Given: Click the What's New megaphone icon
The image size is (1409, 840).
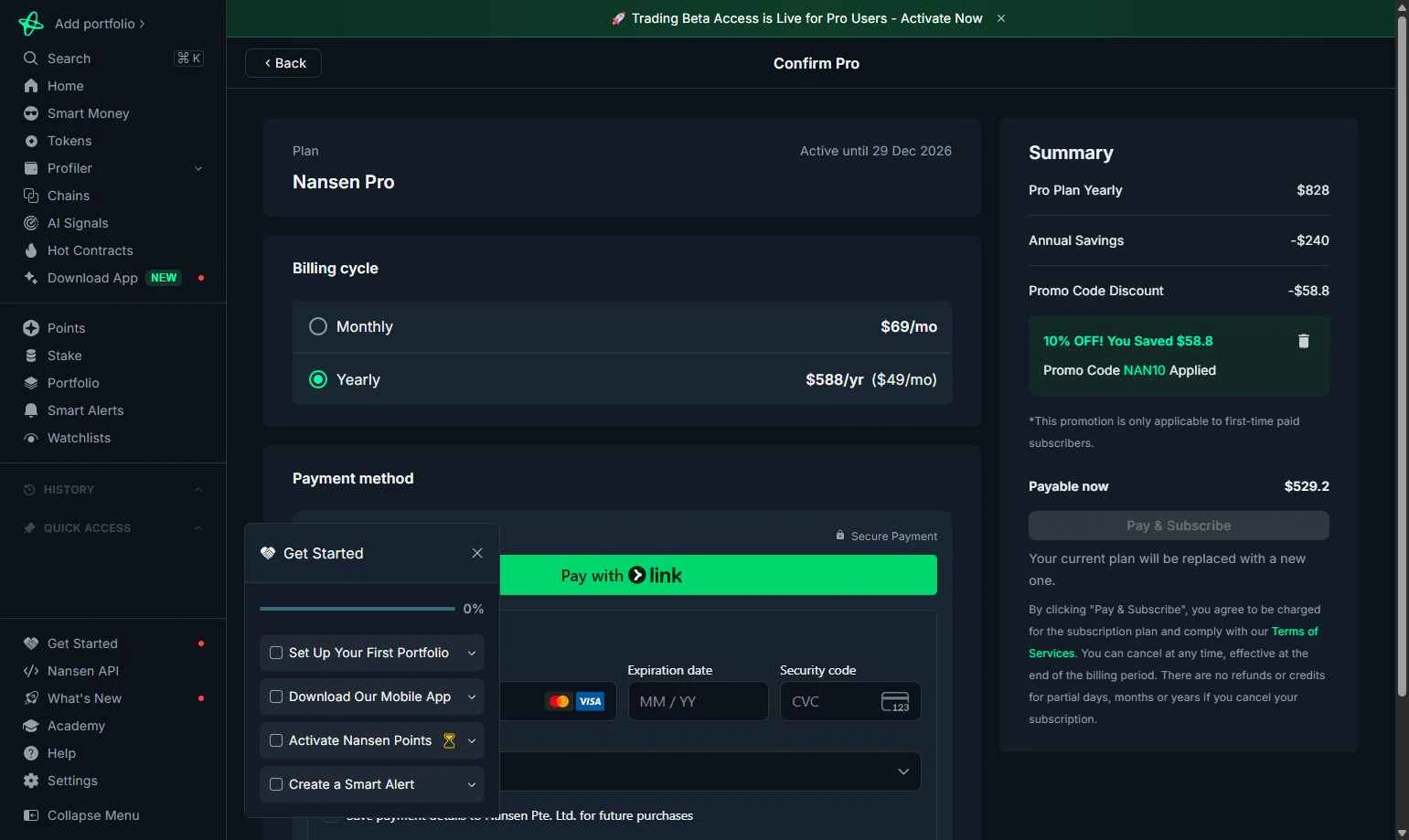Looking at the screenshot, I should tap(31, 698).
